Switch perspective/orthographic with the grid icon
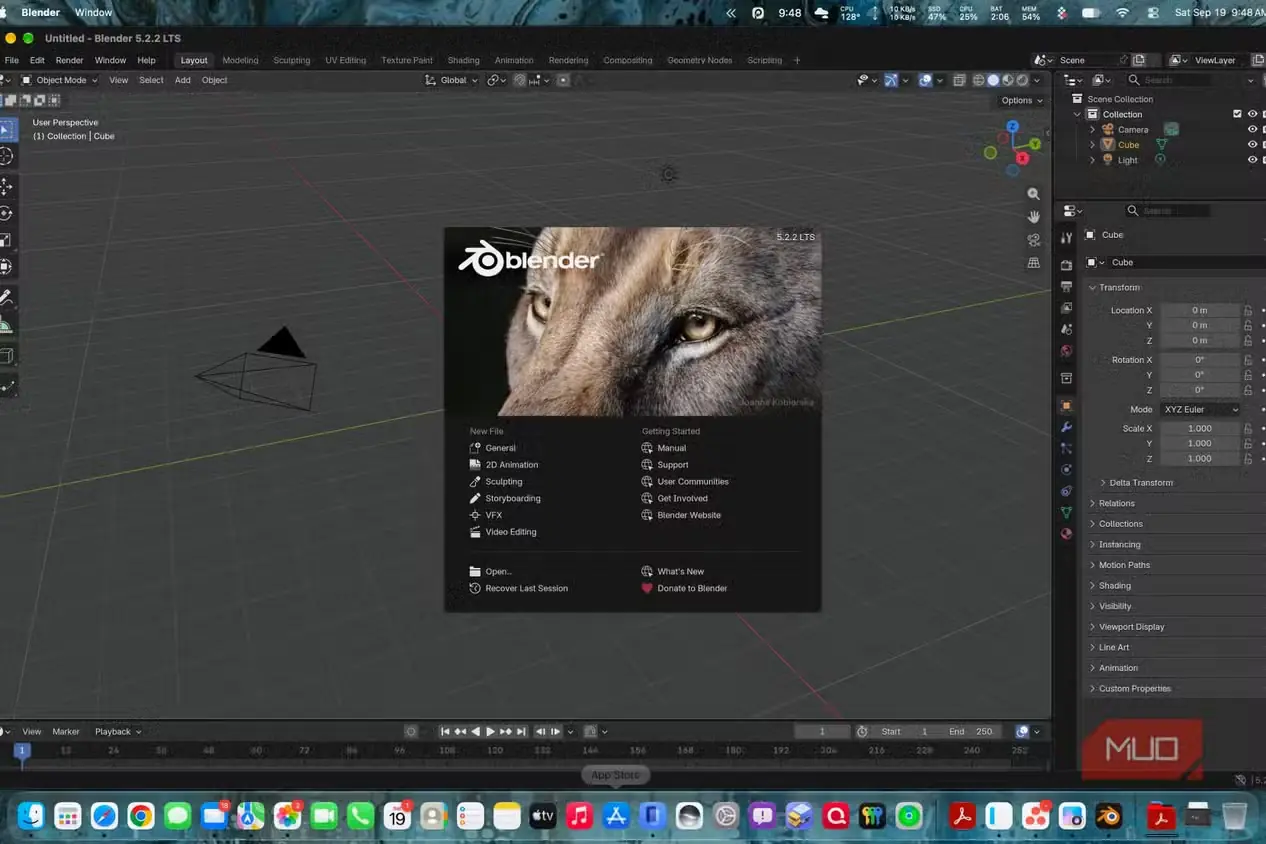The image size is (1266, 844). tap(1034, 263)
